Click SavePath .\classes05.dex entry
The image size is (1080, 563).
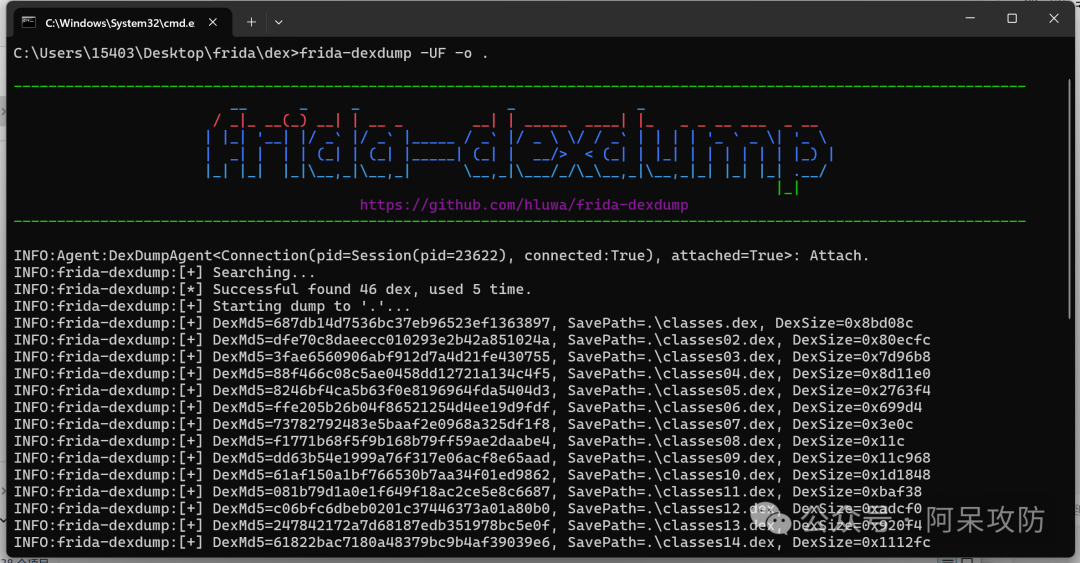click(x=671, y=391)
